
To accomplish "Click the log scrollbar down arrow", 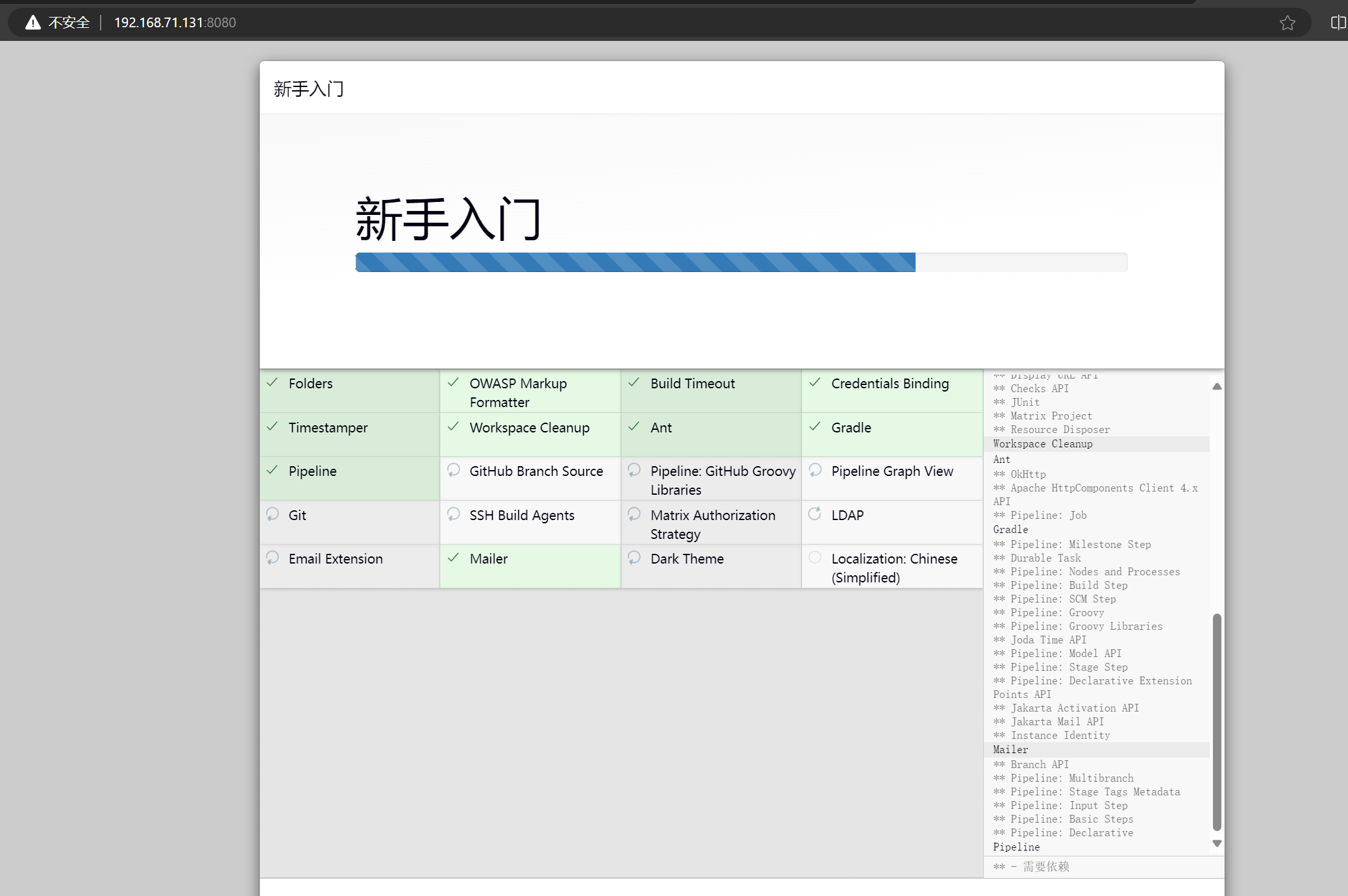I will point(1217,843).
